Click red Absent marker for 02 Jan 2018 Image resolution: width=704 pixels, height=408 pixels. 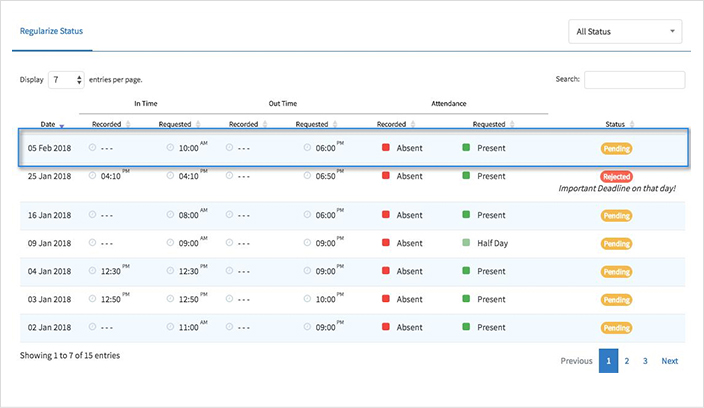click(x=386, y=327)
